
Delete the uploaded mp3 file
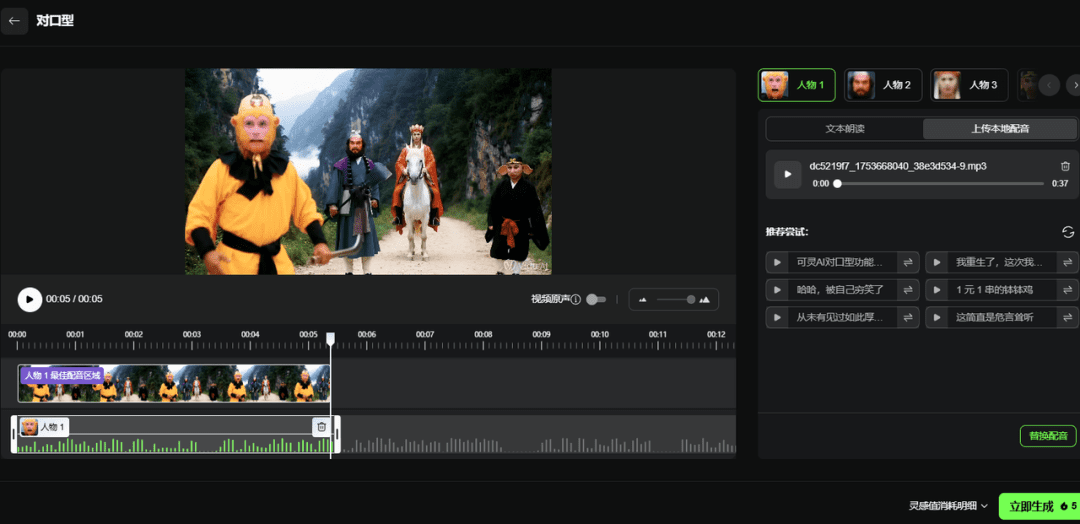(x=1065, y=166)
